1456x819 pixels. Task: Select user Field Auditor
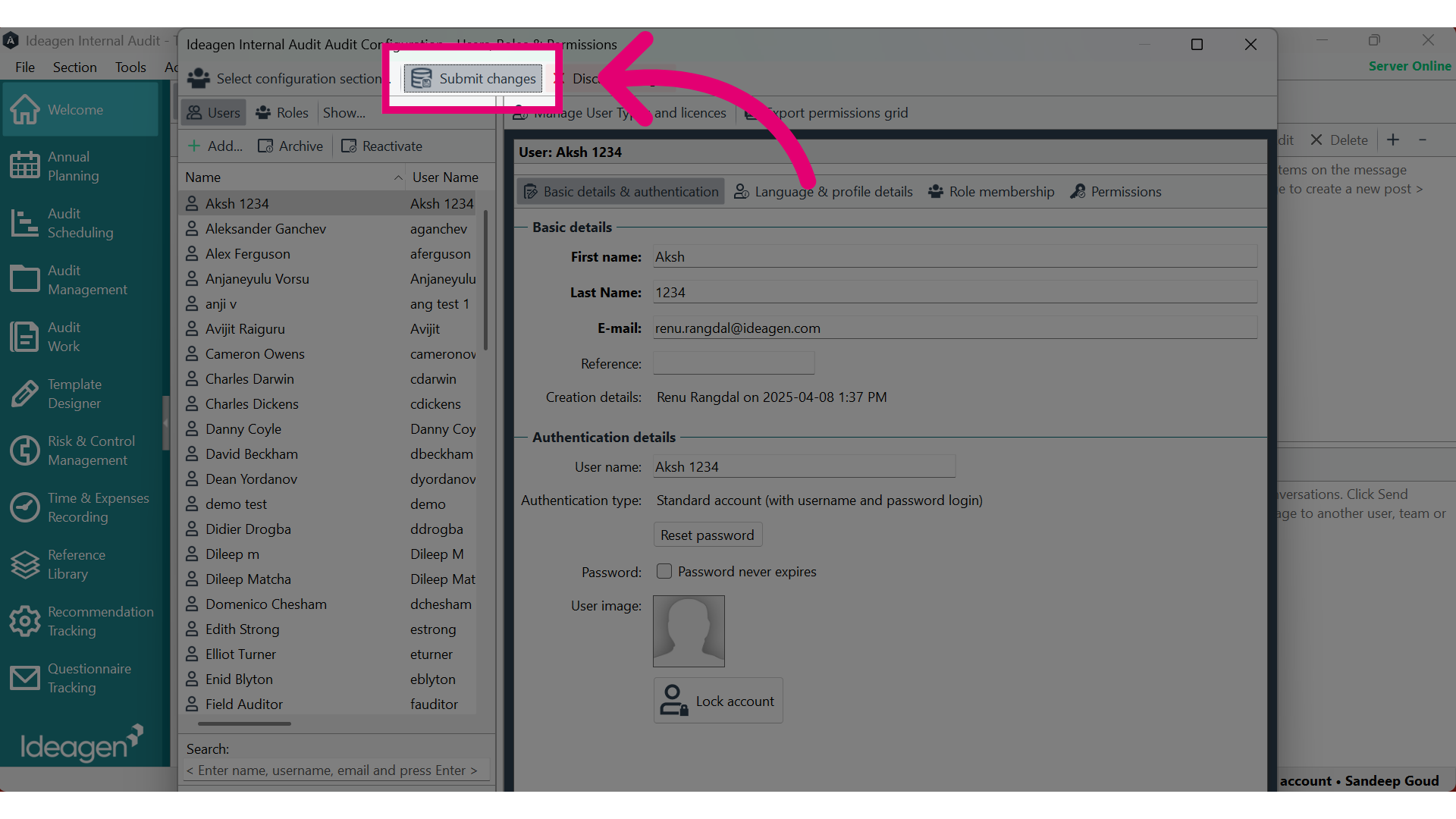[329, 704]
